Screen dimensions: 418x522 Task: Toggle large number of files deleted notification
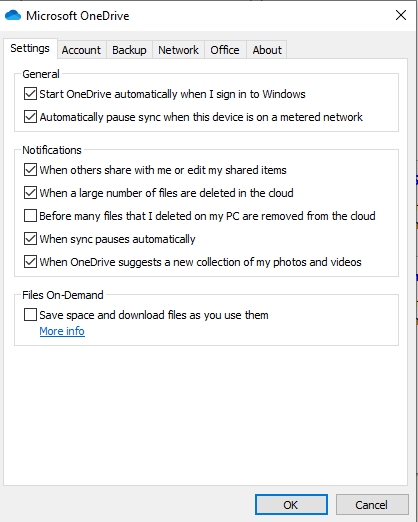(x=30, y=193)
